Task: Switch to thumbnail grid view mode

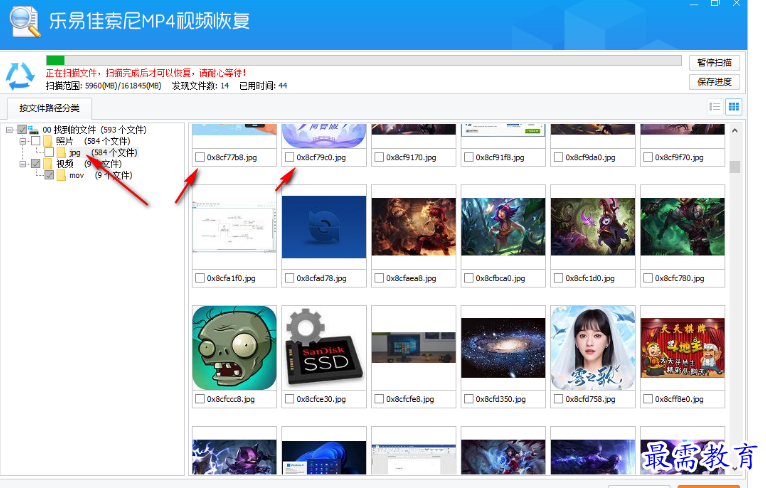Action: pyautogui.click(x=734, y=106)
